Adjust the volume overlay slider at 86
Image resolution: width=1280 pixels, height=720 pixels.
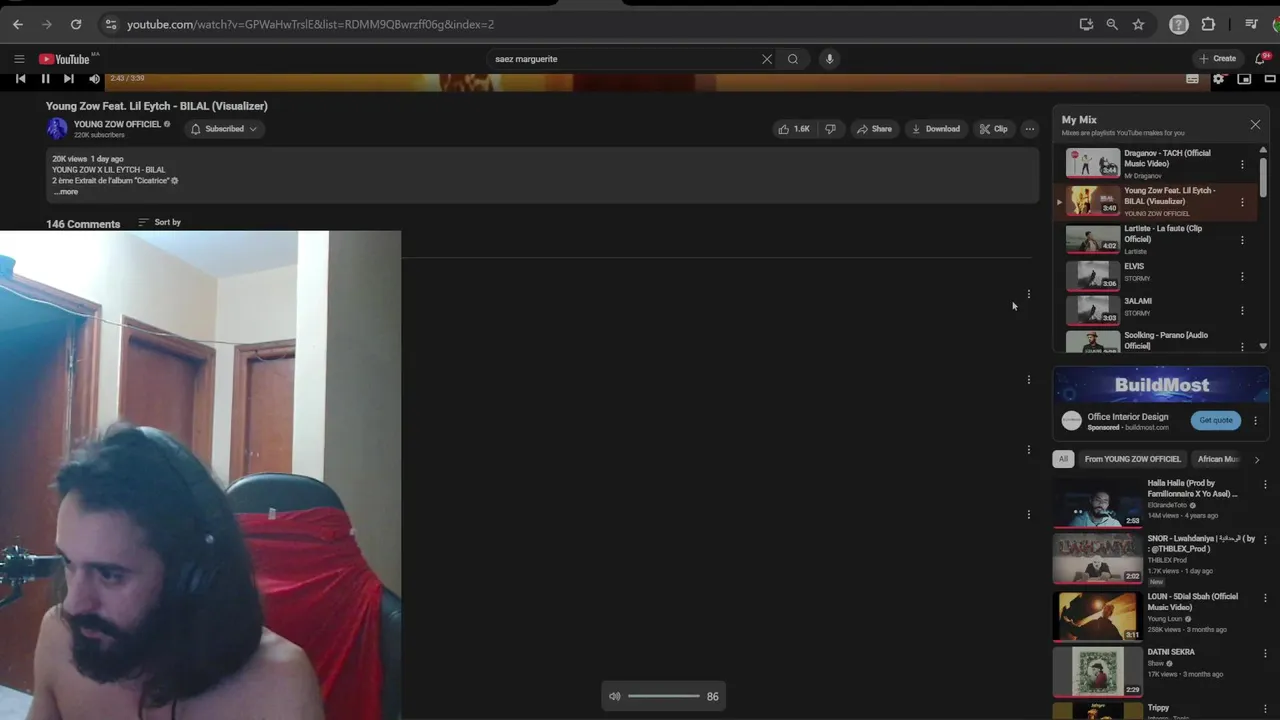coord(664,696)
